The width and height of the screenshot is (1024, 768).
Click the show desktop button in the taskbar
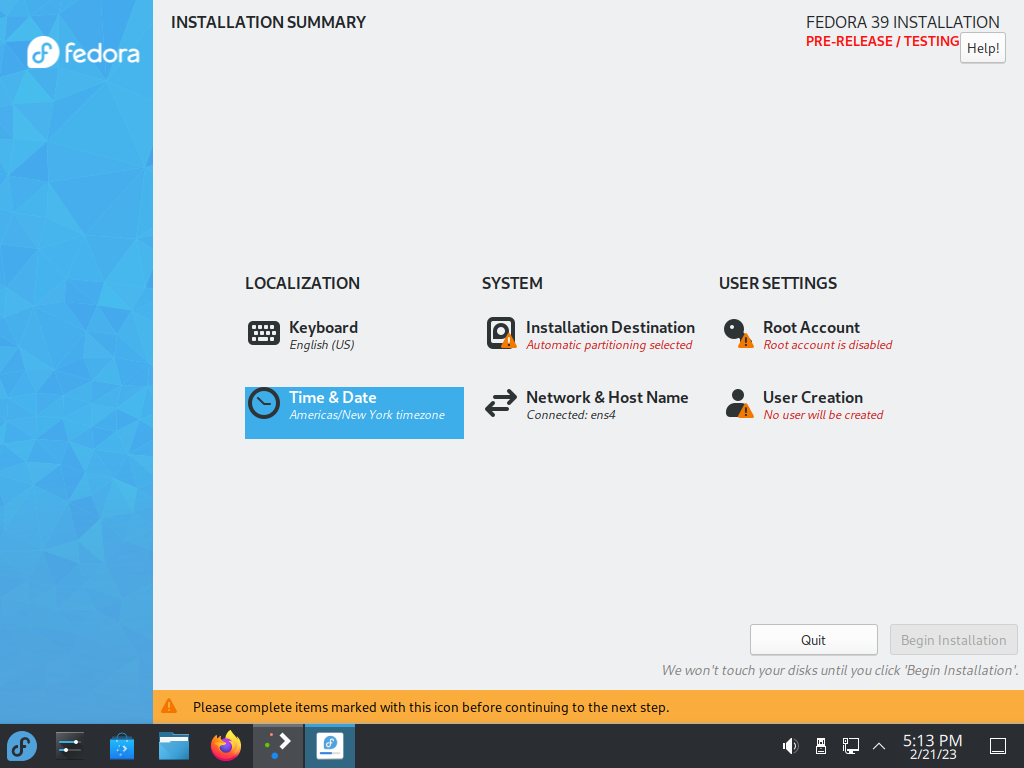point(998,746)
